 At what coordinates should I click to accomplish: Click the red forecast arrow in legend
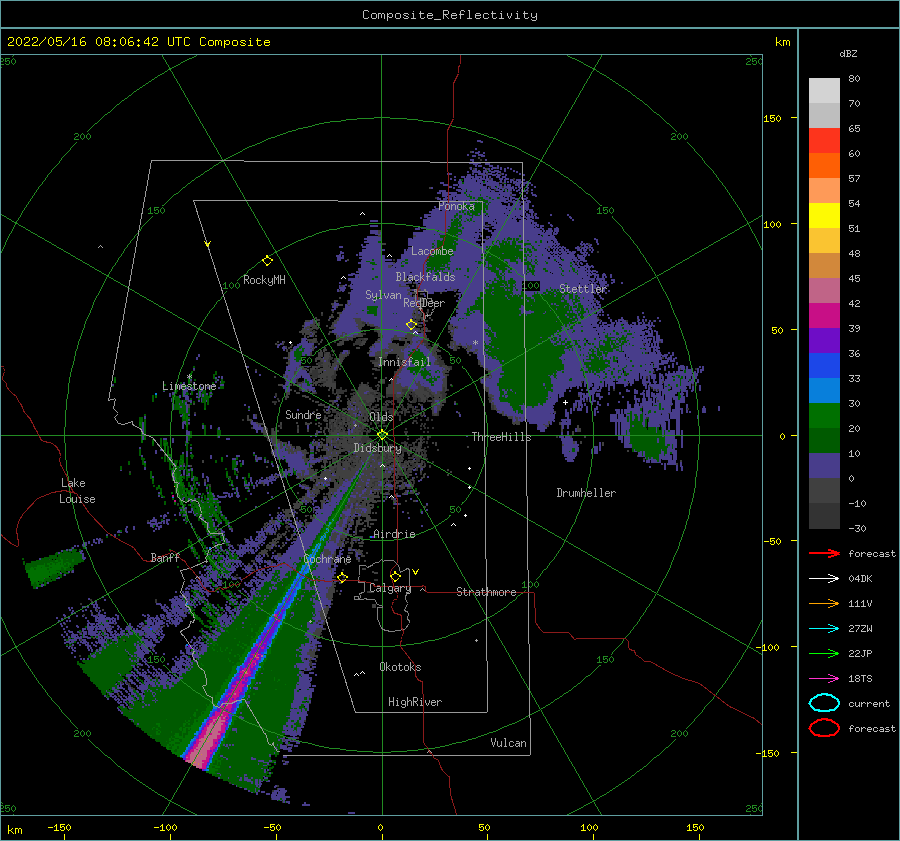[x=824, y=553]
